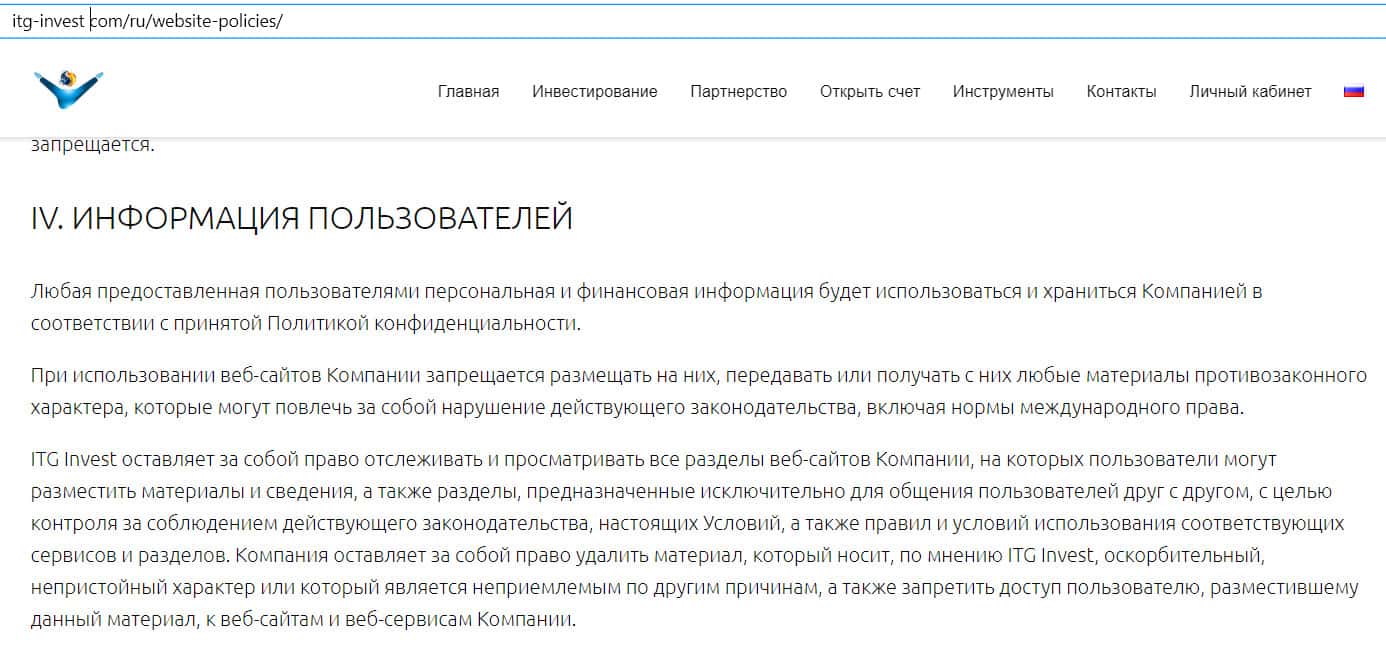Select the Открыть счет menu item
Screen dimensions: 1386x655
(x=870, y=91)
